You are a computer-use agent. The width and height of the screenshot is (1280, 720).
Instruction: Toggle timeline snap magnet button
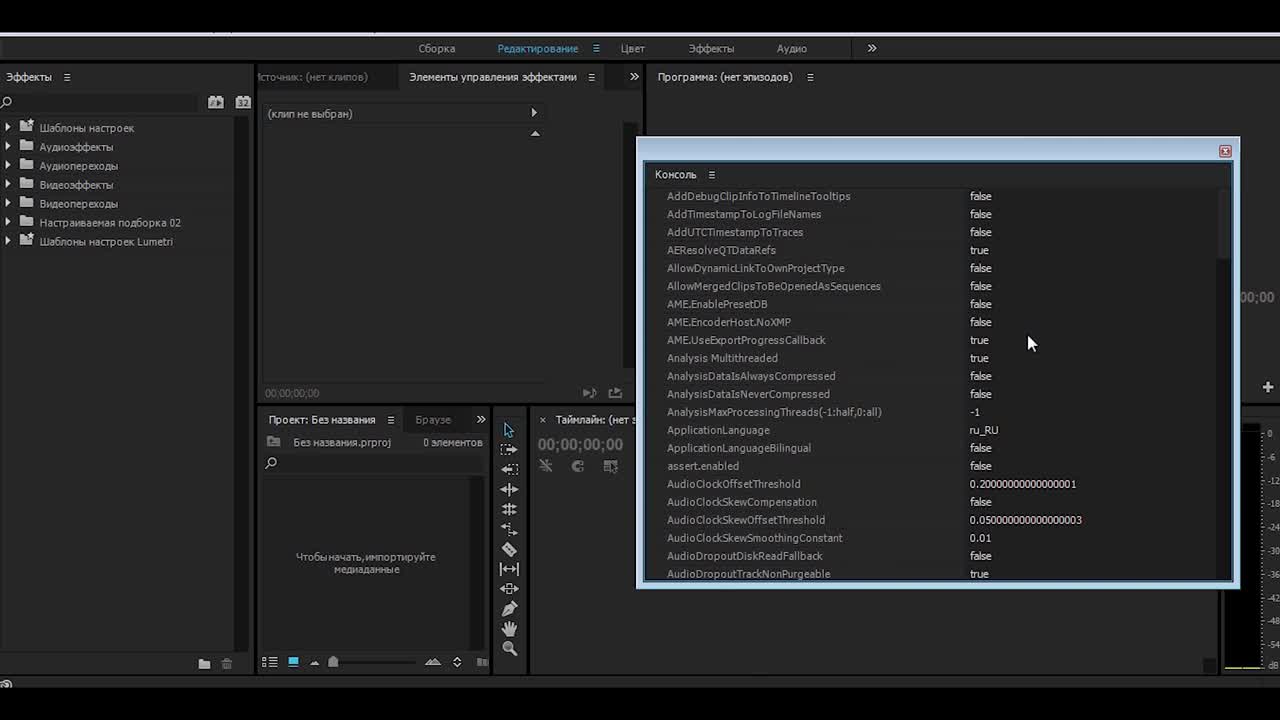point(577,466)
